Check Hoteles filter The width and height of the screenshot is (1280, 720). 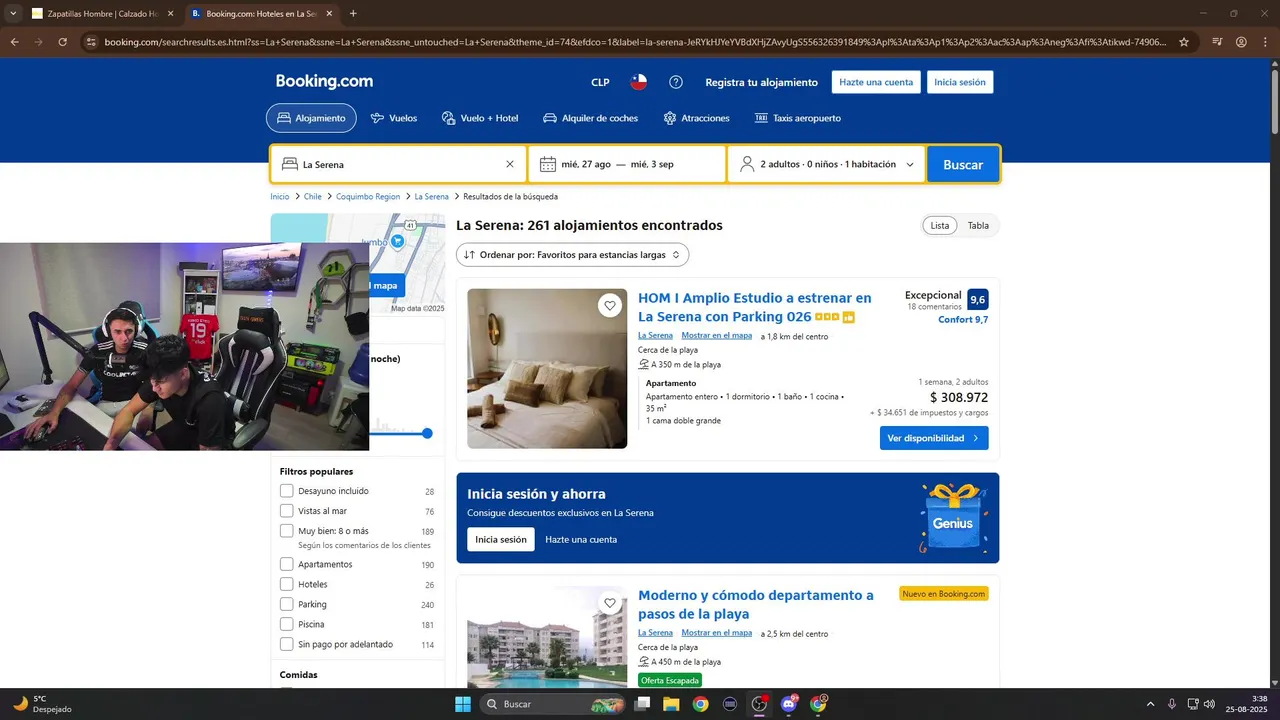coord(287,584)
